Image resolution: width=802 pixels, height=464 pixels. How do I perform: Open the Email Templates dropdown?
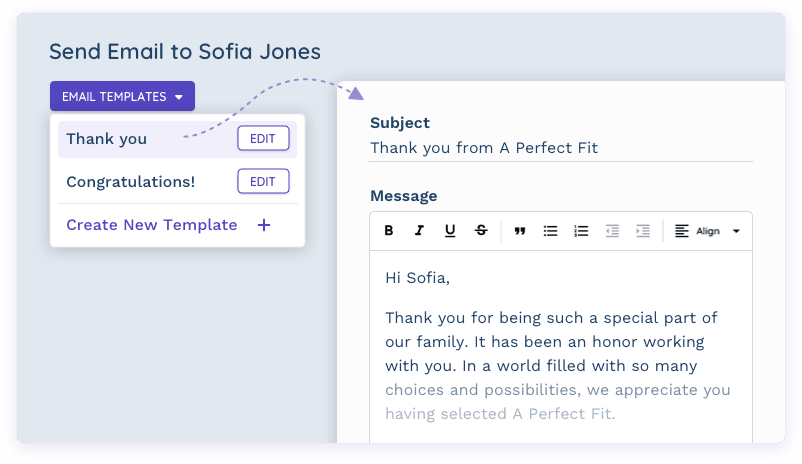pos(122,97)
